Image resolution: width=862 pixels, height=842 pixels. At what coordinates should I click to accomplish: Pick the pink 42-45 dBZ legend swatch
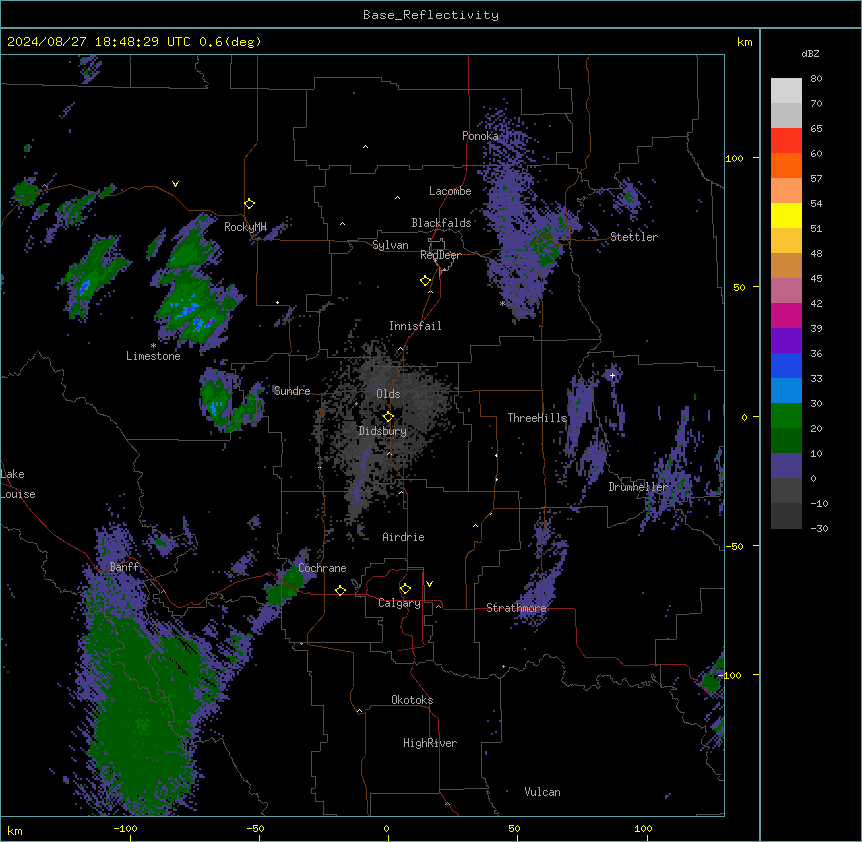coord(786,291)
